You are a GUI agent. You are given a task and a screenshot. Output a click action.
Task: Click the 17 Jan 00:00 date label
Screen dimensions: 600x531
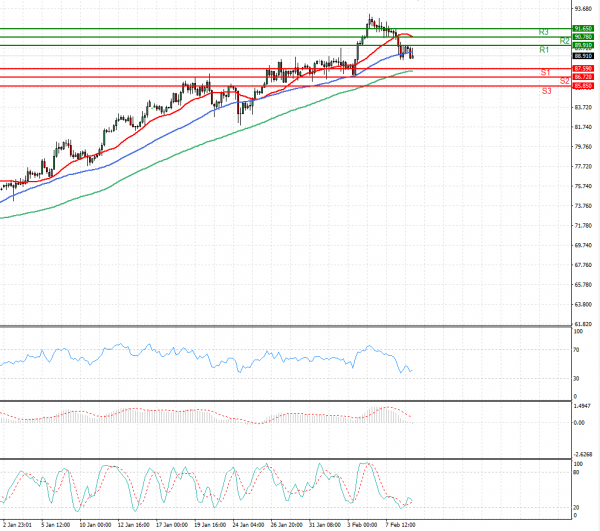pyautogui.click(x=172, y=525)
